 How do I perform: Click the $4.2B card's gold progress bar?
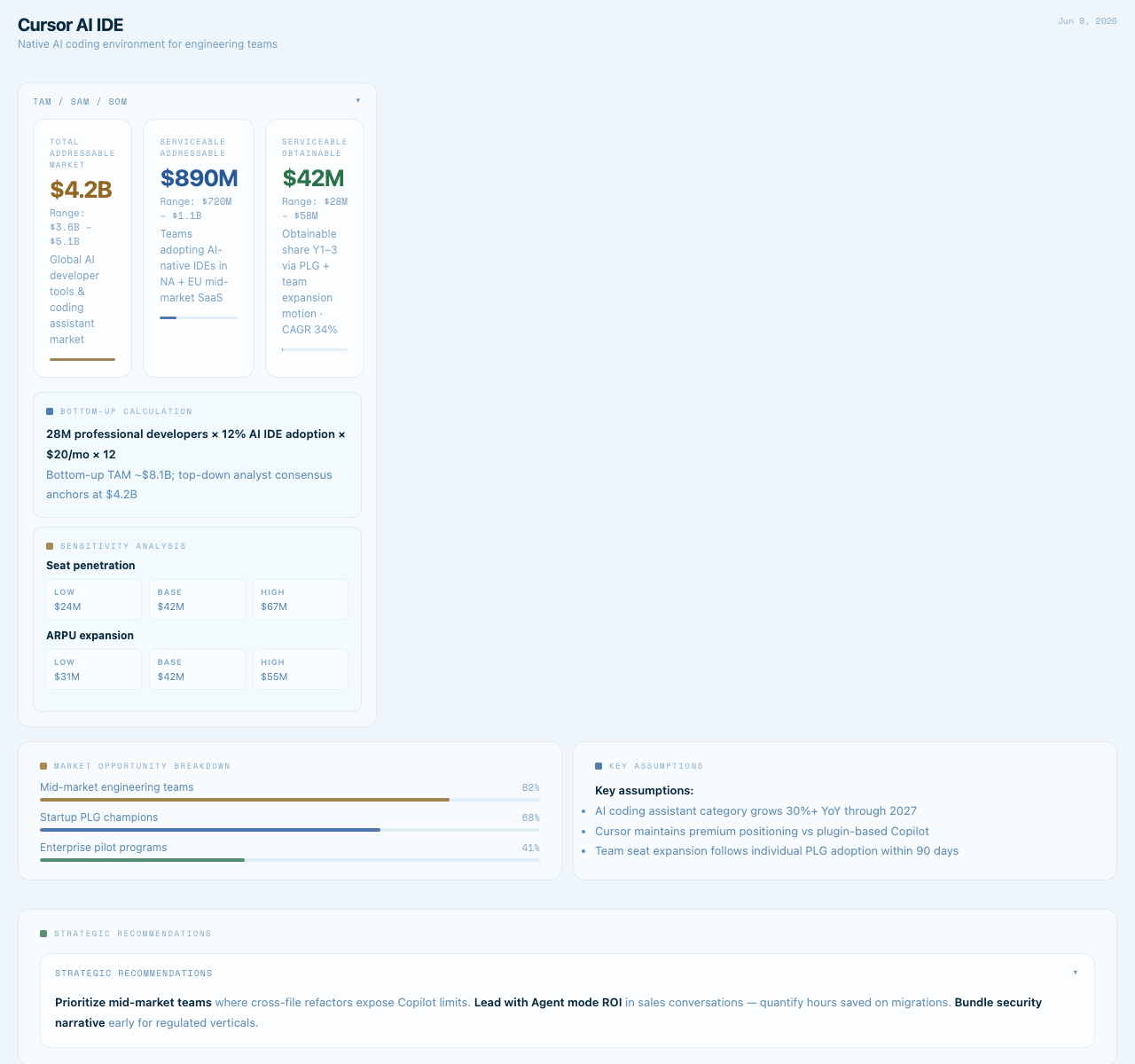point(82,359)
